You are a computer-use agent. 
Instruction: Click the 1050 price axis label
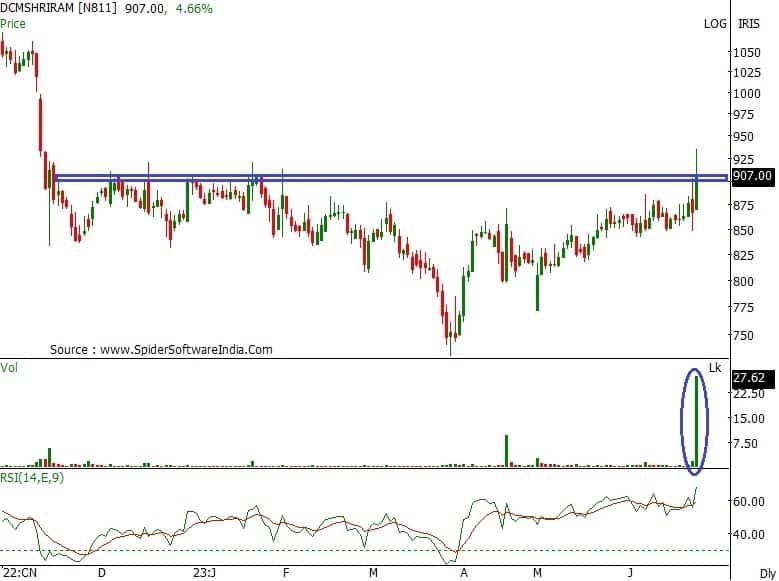point(744,52)
